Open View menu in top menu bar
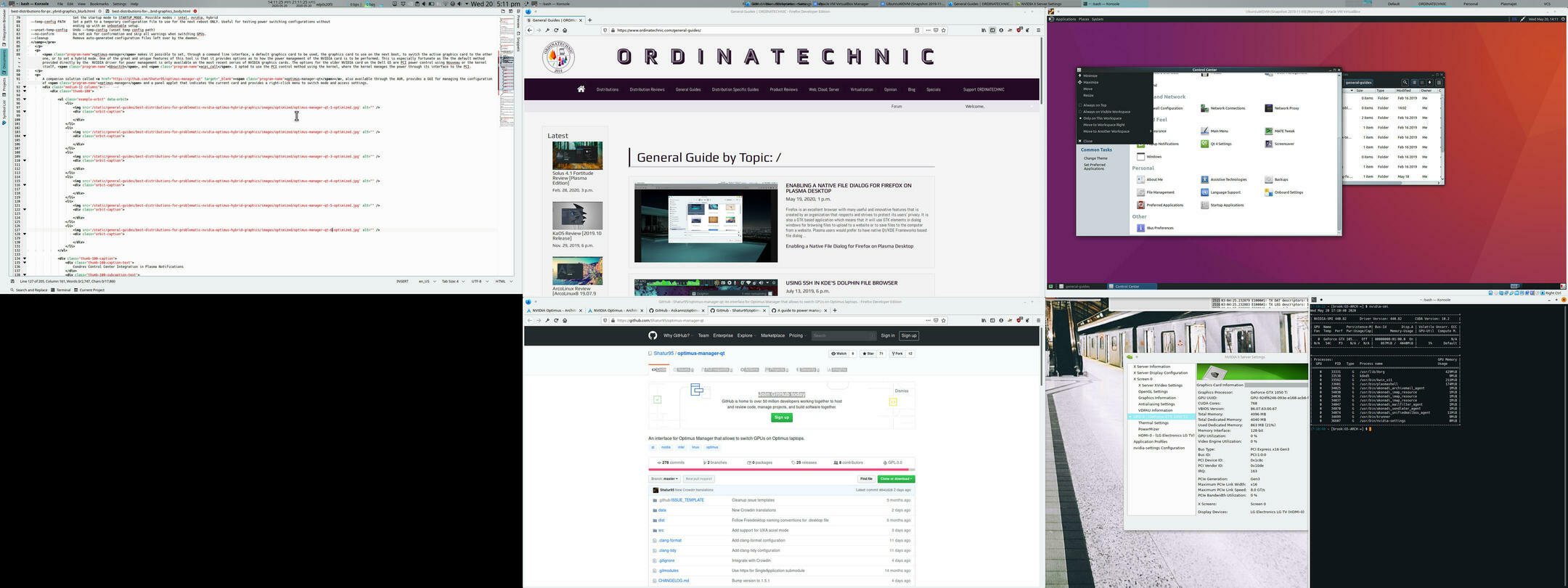Viewport: 1568px width, 588px height. (81, 4)
